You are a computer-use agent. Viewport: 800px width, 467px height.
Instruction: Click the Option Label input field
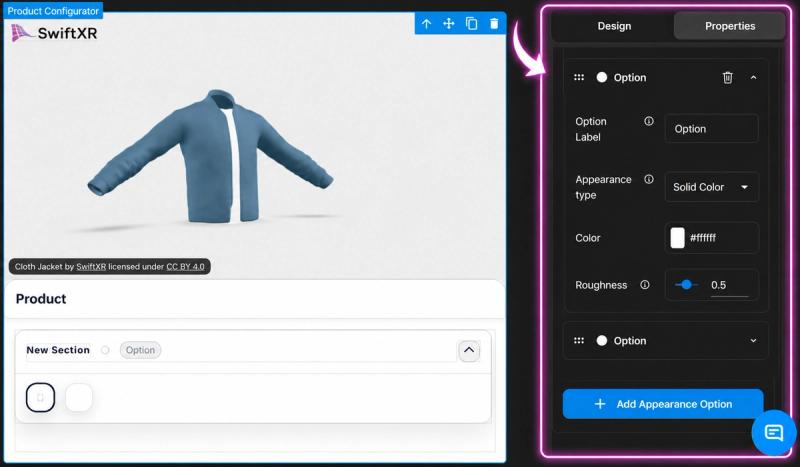point(711,129)
